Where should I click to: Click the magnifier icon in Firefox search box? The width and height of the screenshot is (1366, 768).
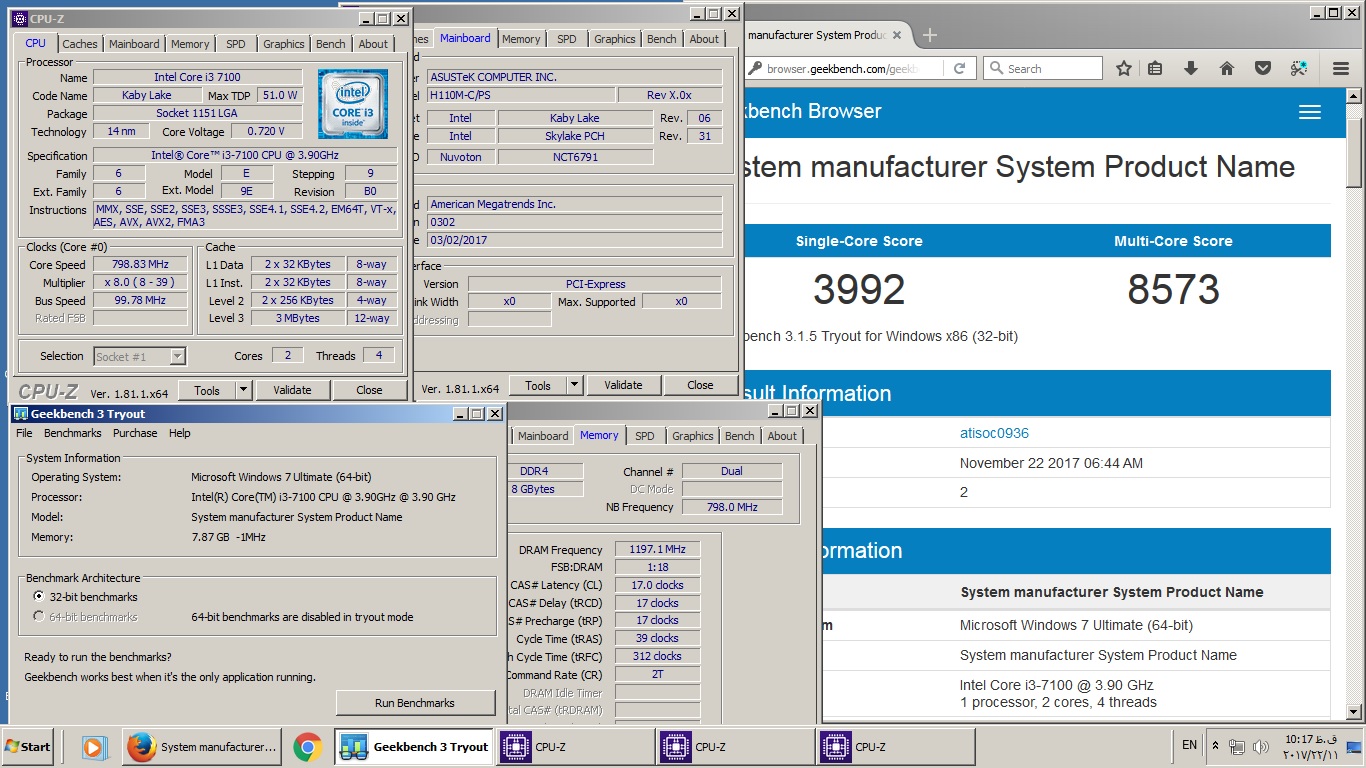[x=995, y=69]
